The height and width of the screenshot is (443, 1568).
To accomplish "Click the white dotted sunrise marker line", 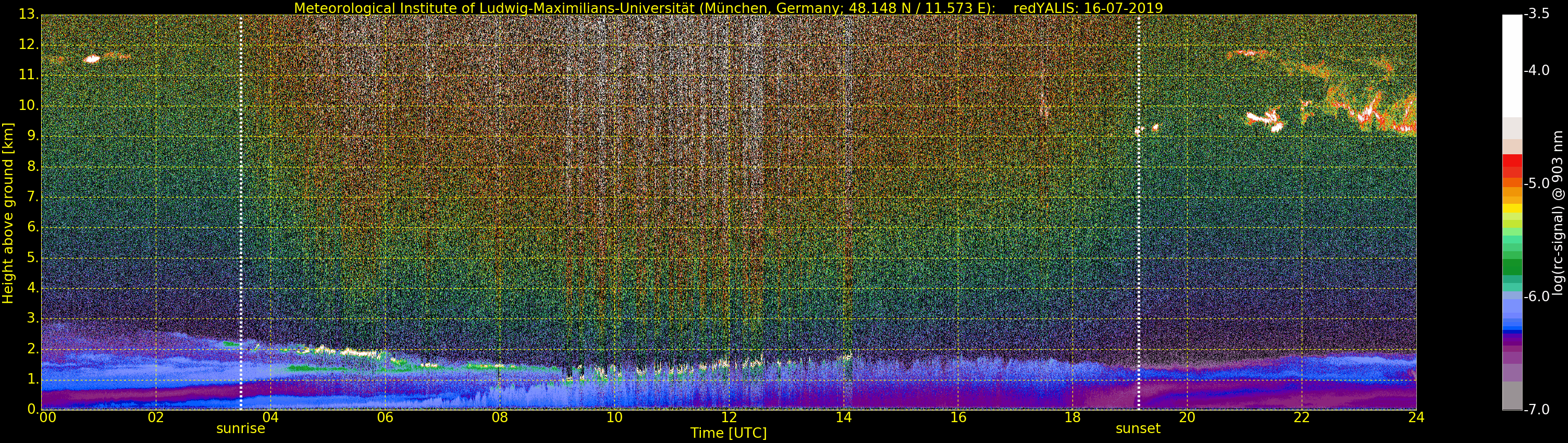I will coord(241,212).
